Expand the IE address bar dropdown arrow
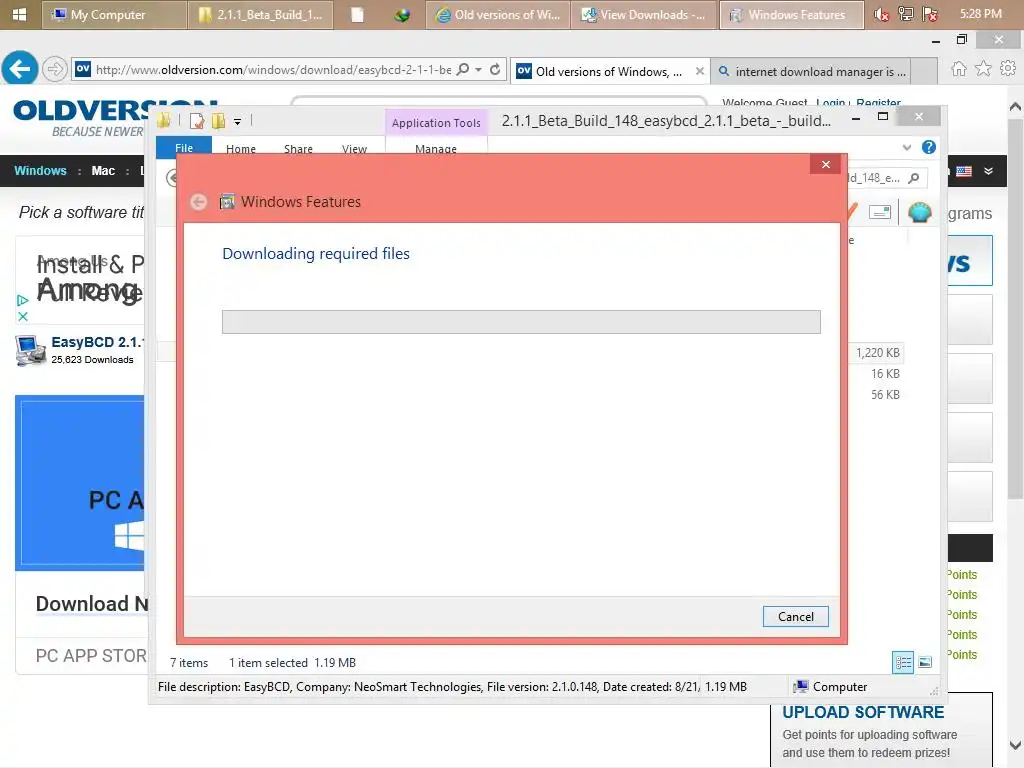The image size is (1024, 768). tap(479, 69)
